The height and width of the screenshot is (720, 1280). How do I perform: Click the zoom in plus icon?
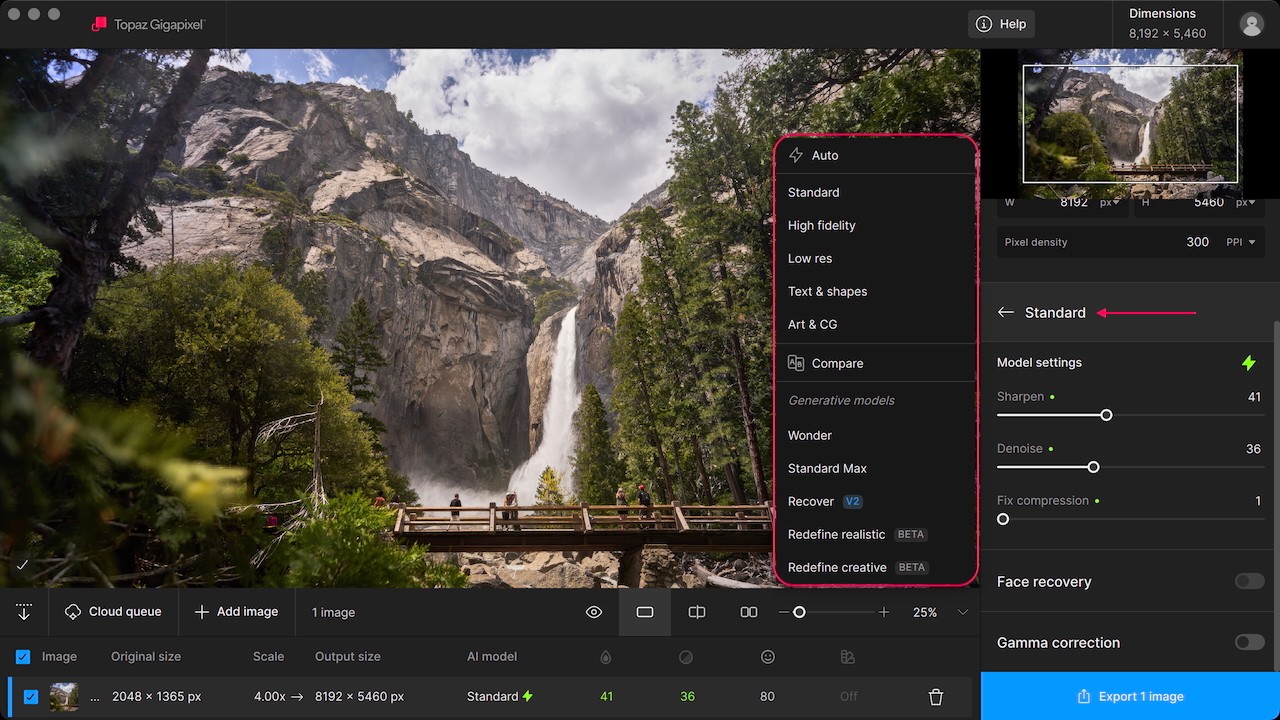(884, 612)
